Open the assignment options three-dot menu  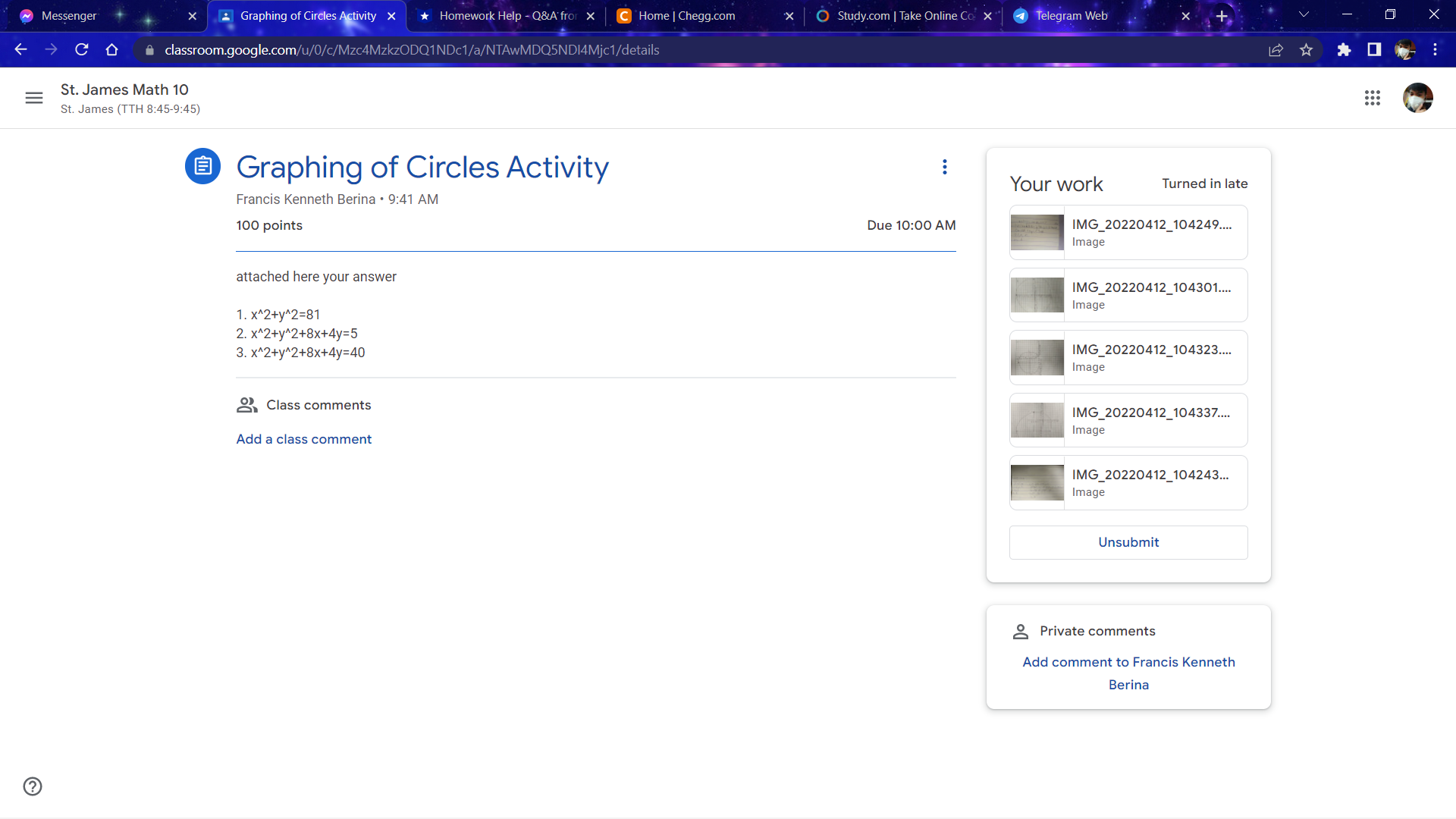[944, 166]
